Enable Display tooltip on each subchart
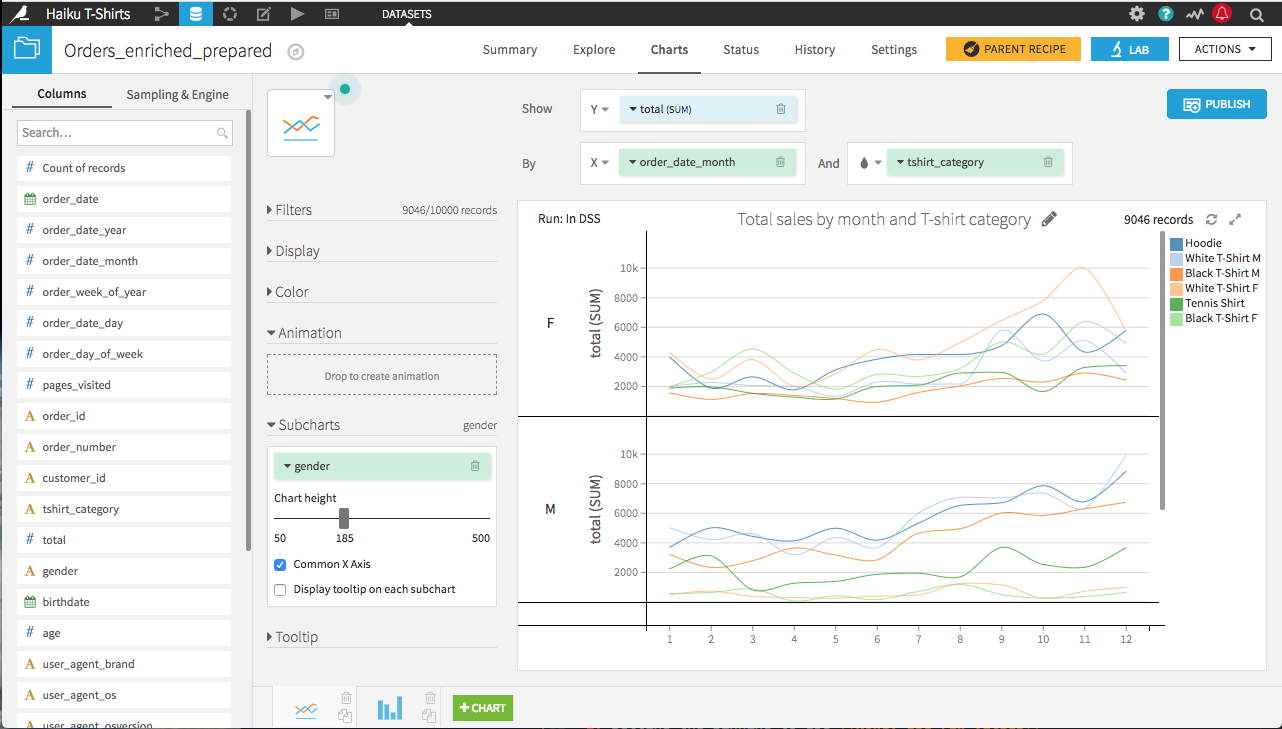Viewport: 1282px width, 729px height. click(280, 589)
